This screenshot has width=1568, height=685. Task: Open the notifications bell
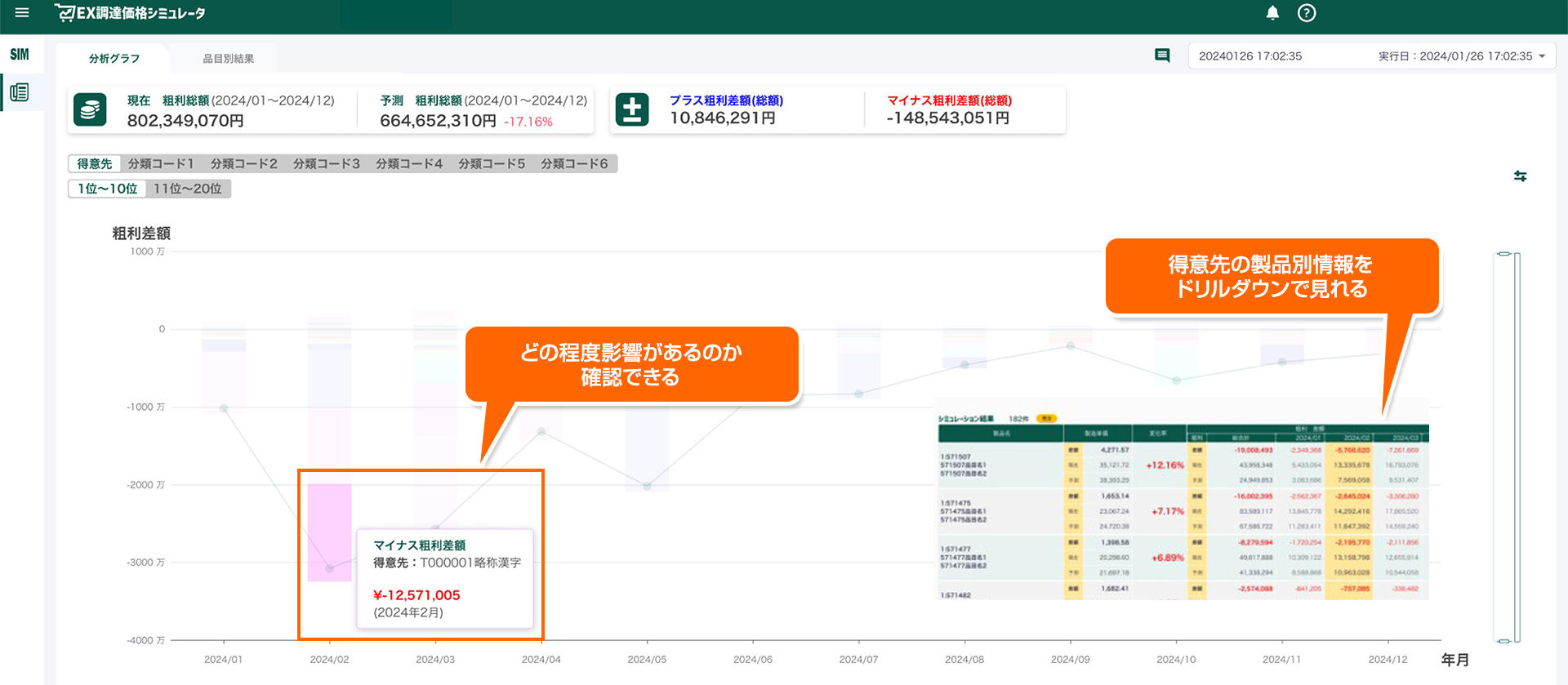(x=1272, y=13)
